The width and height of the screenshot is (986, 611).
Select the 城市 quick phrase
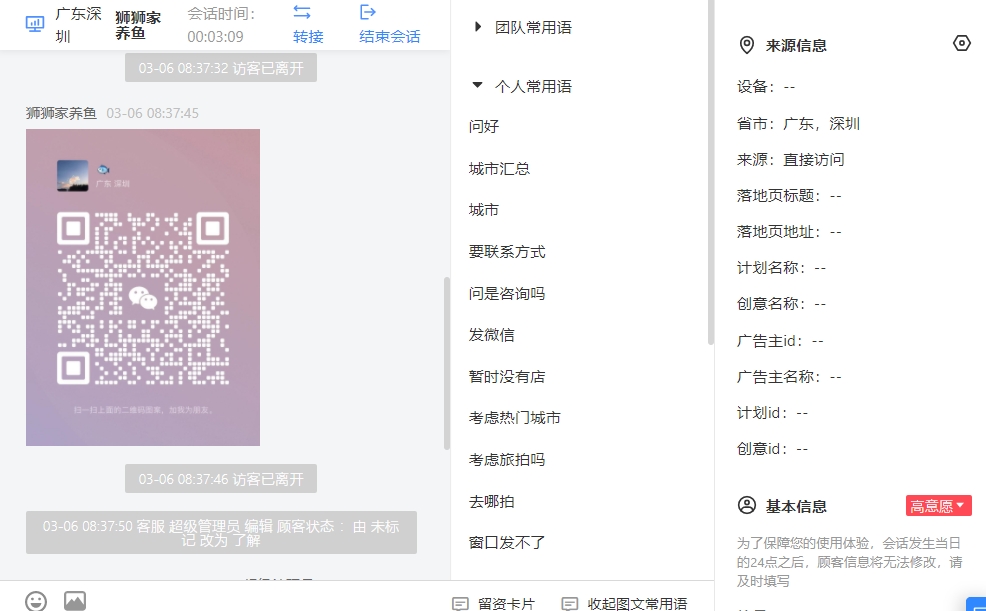(484, 210)
